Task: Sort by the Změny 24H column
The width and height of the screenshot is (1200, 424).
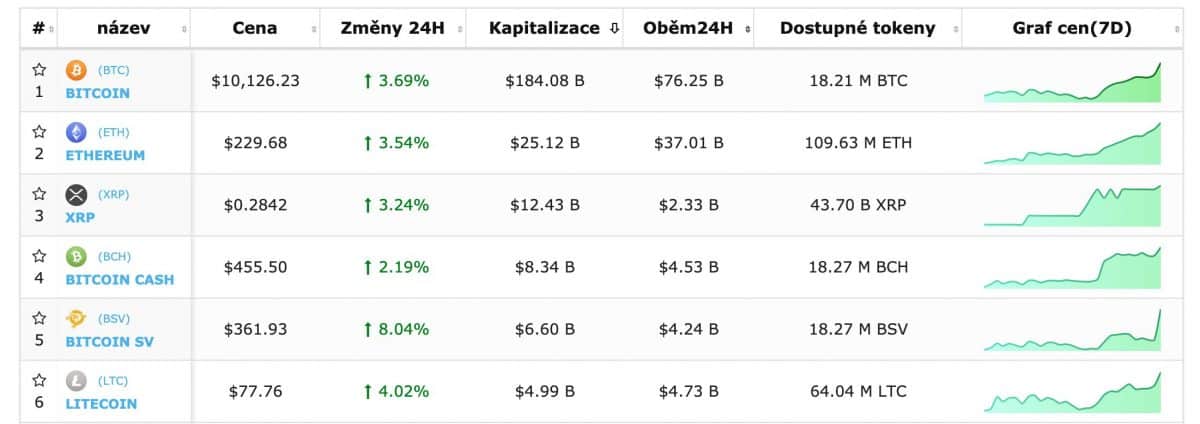Action: 392,28
